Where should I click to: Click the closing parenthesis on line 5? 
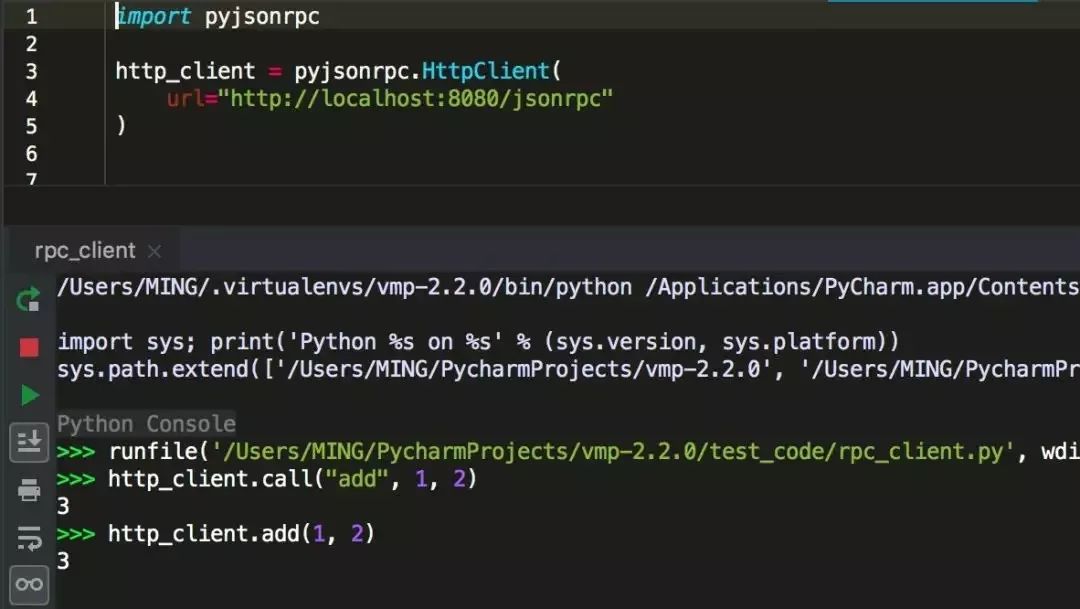point(121,125)
